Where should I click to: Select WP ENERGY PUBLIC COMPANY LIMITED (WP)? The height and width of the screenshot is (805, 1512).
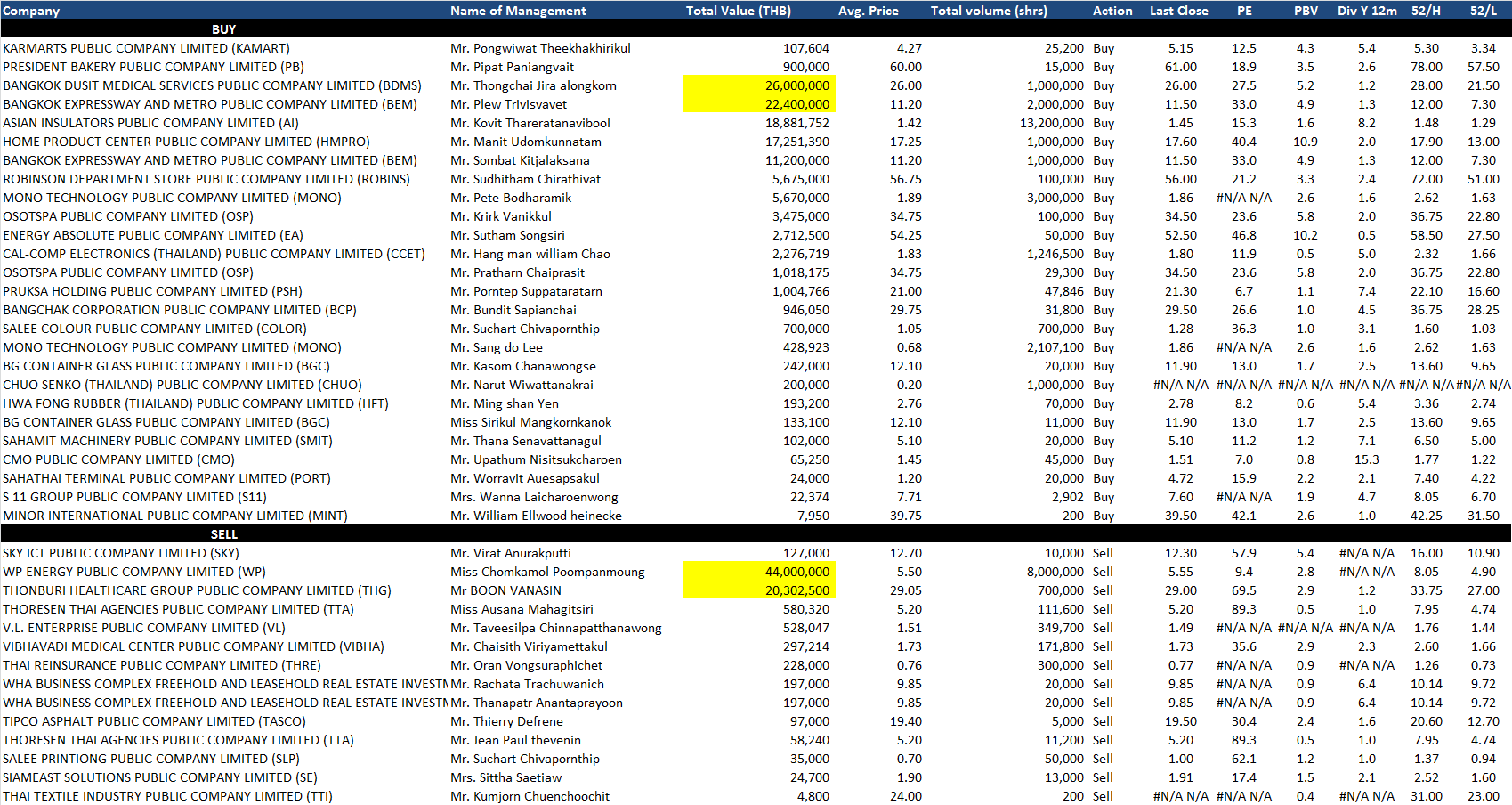coord(134,572)
